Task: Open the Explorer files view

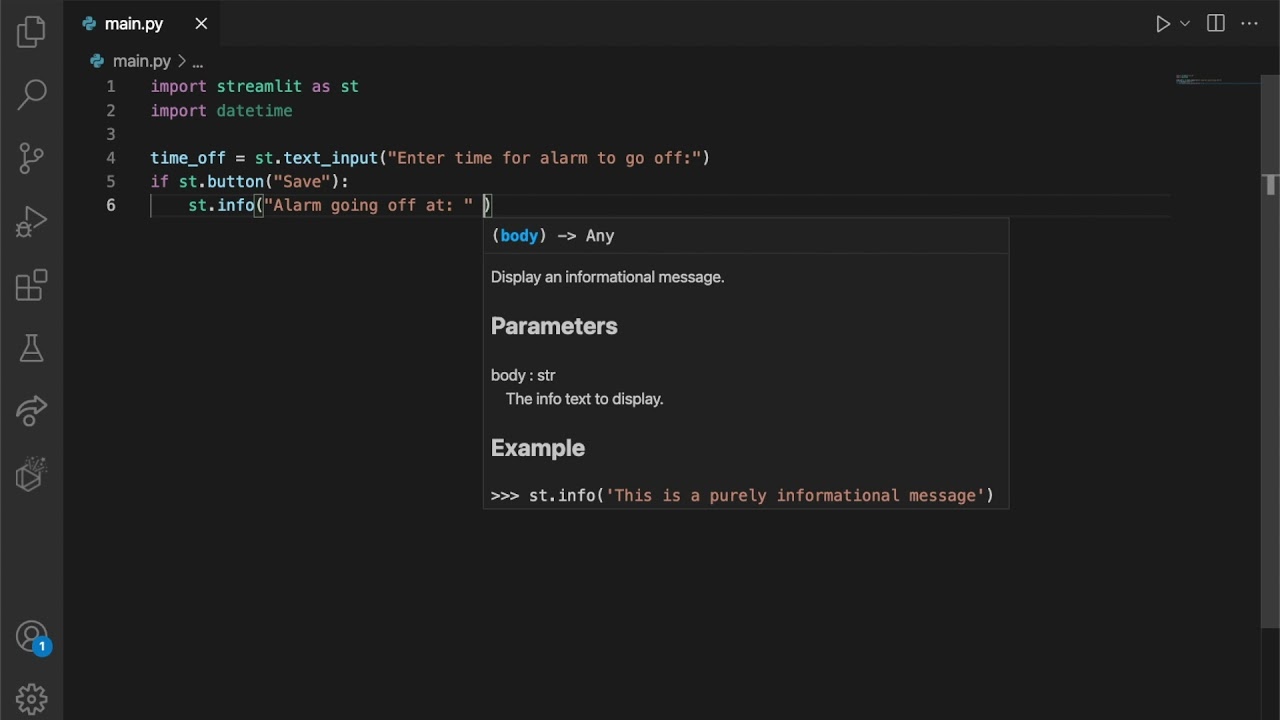Action: tap(31, 32)
